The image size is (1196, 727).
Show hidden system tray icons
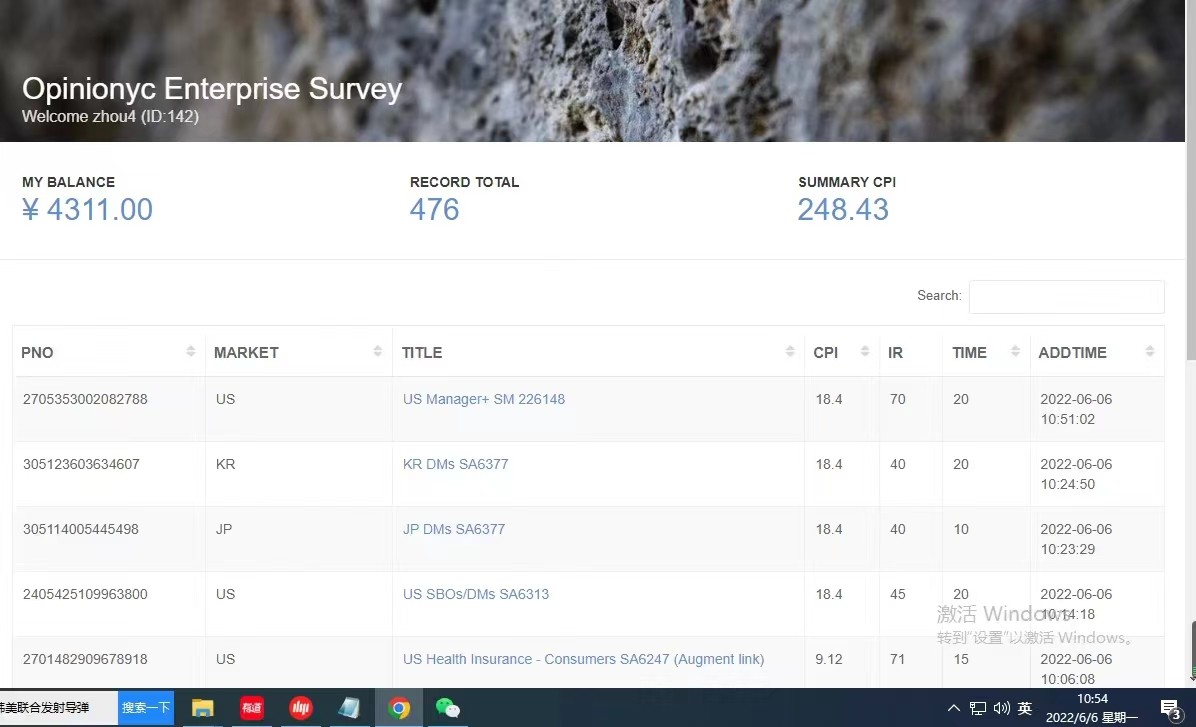953,708
